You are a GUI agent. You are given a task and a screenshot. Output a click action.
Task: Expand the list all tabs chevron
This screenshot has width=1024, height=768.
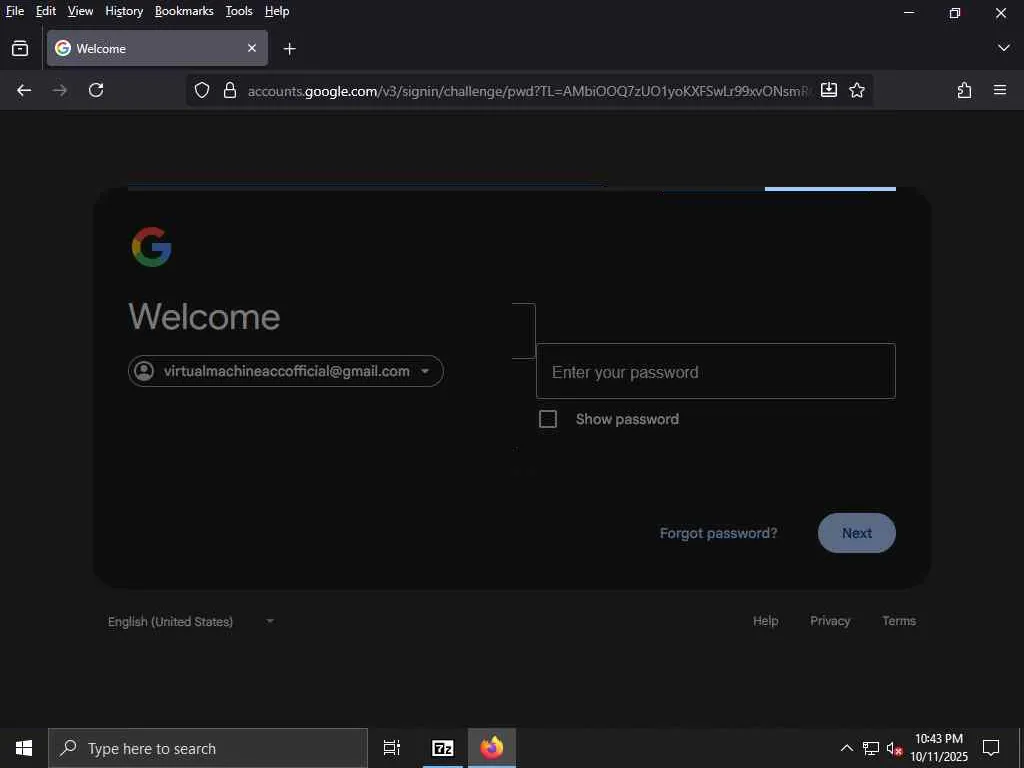(1004, 48)
